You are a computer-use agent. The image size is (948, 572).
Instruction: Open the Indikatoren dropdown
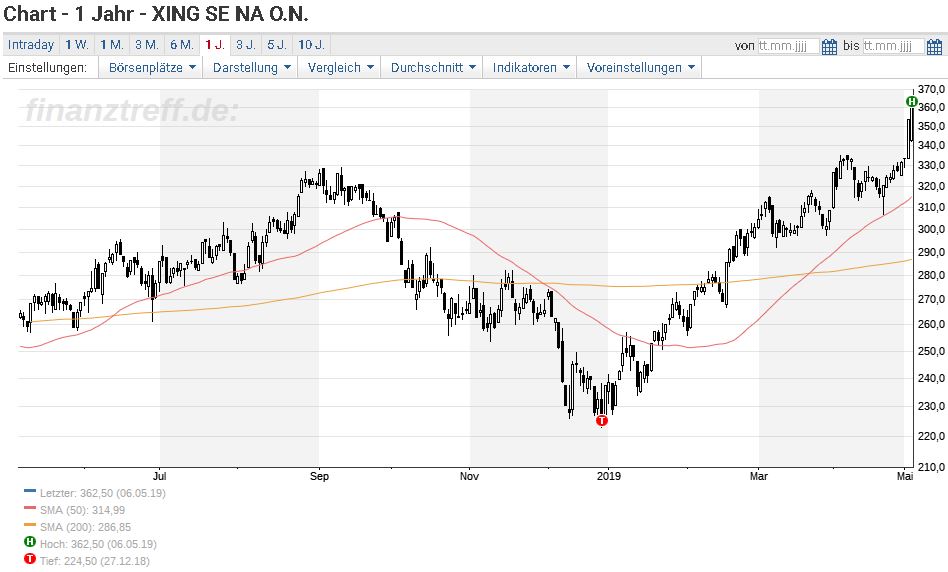click(530, 68)
